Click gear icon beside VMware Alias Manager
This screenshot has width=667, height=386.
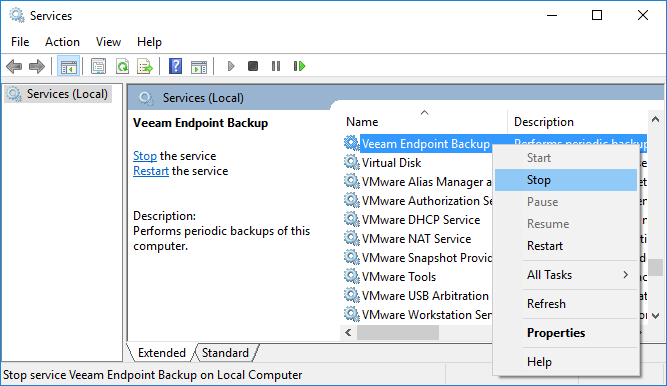pos(351,181)
